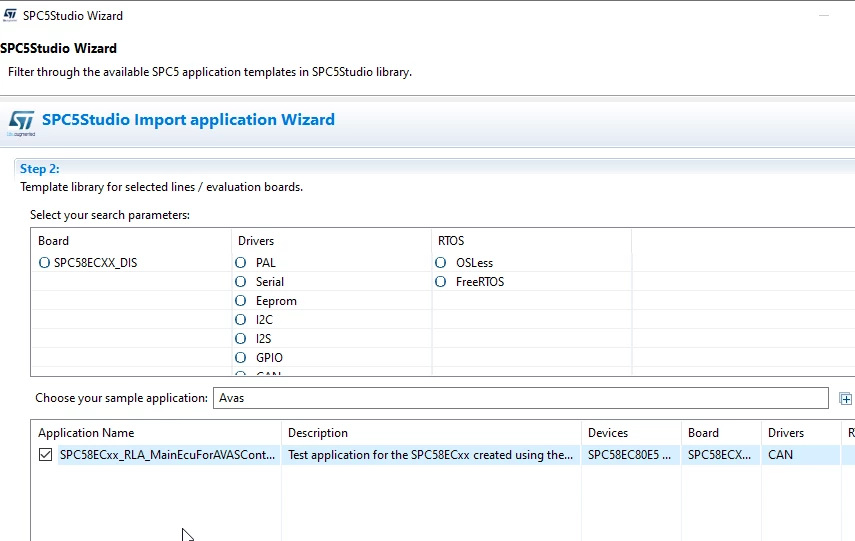Select the I2S driver option
Screen dimensions: 855x541
[240, 339]
